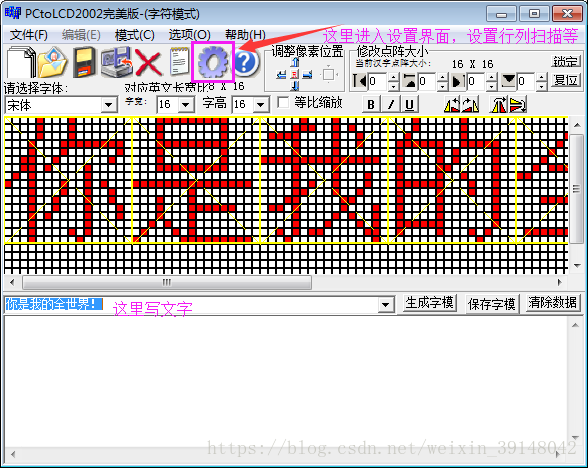588x468 pixels.
Task: Click the glyph grid vertical scrollbar thumb
Action: (576, 189)
